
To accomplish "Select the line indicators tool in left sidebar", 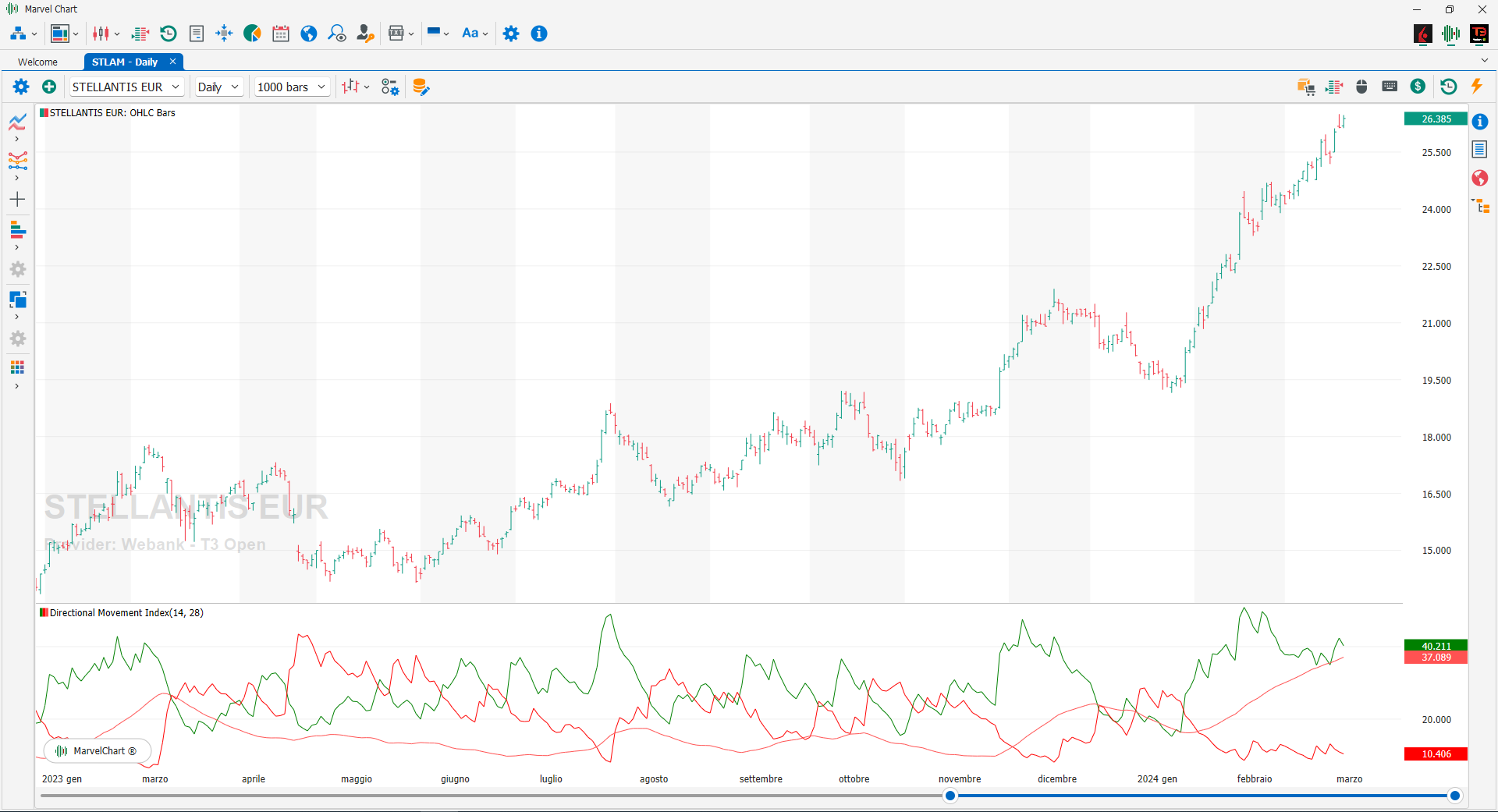I will 18,122.
